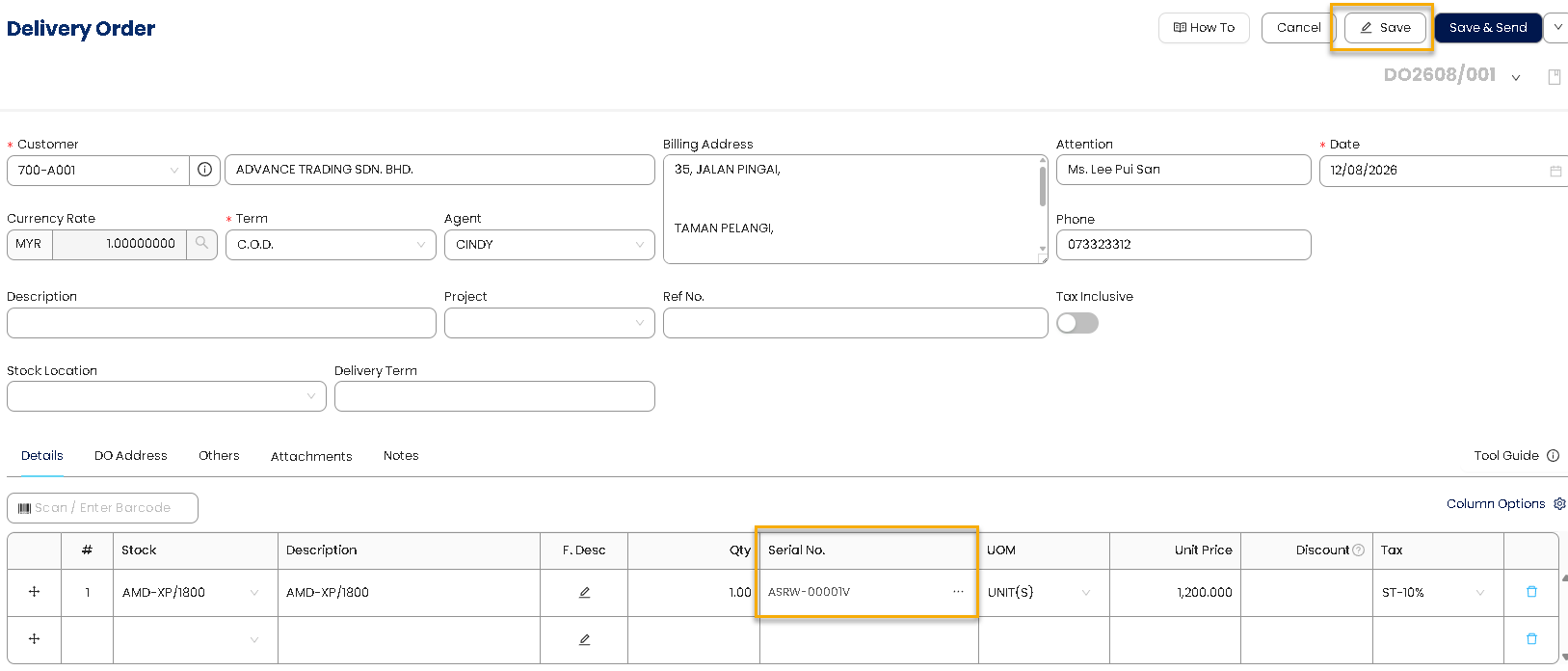Click the Billing Address scrollbar
Screen dimensions: 1568x671
[x=1043, y=186]
